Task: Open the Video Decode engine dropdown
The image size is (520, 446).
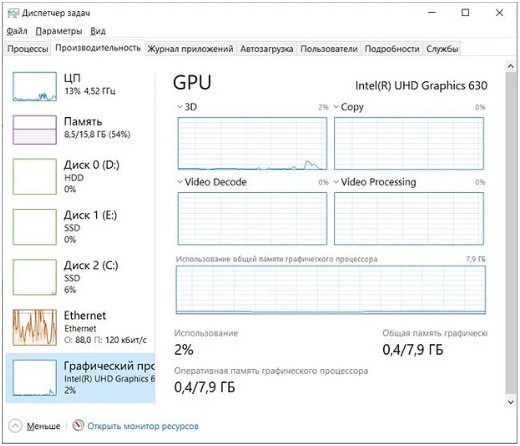Action: [180, 182]
